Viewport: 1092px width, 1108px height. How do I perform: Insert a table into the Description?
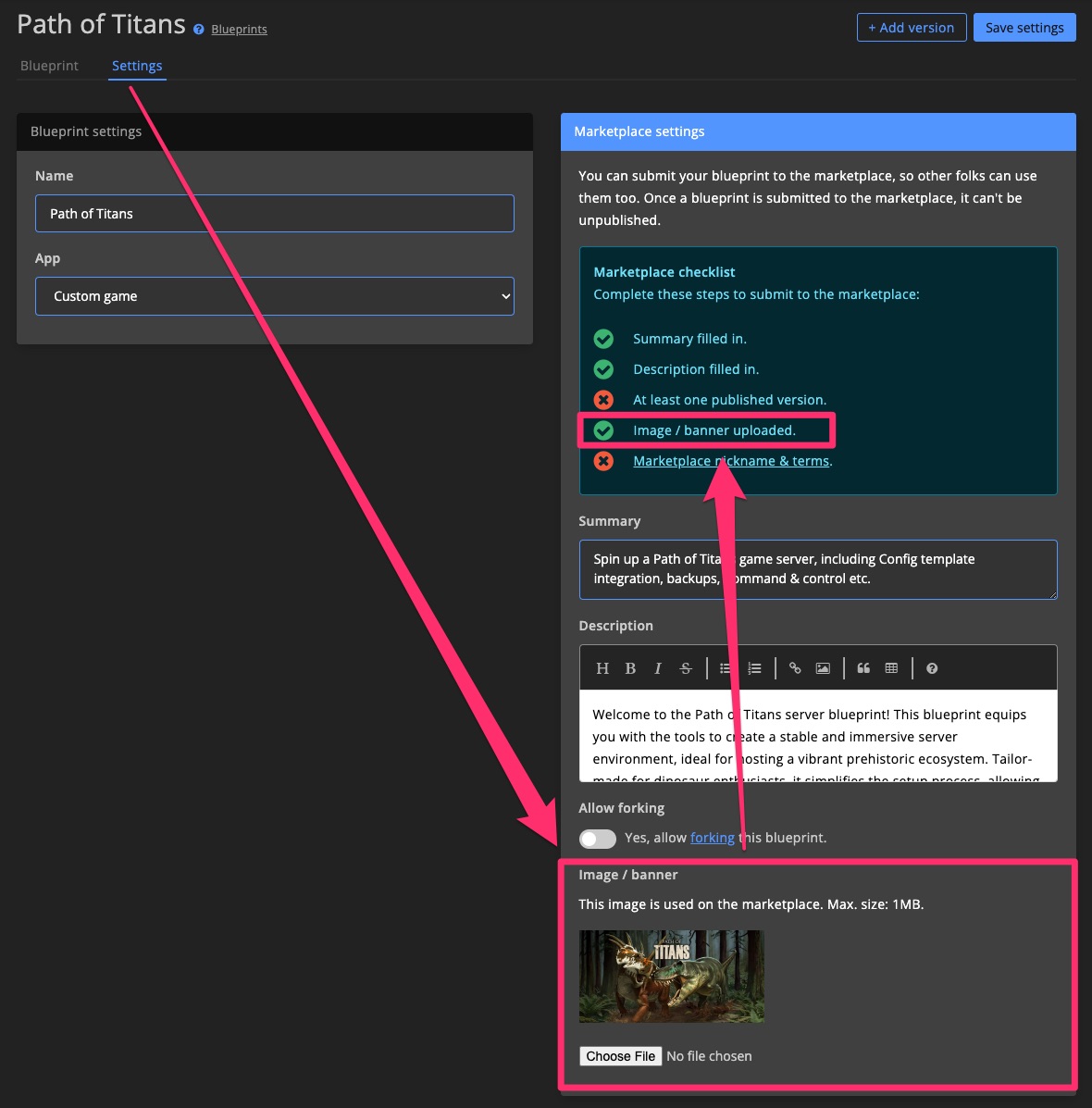(890, 667)
